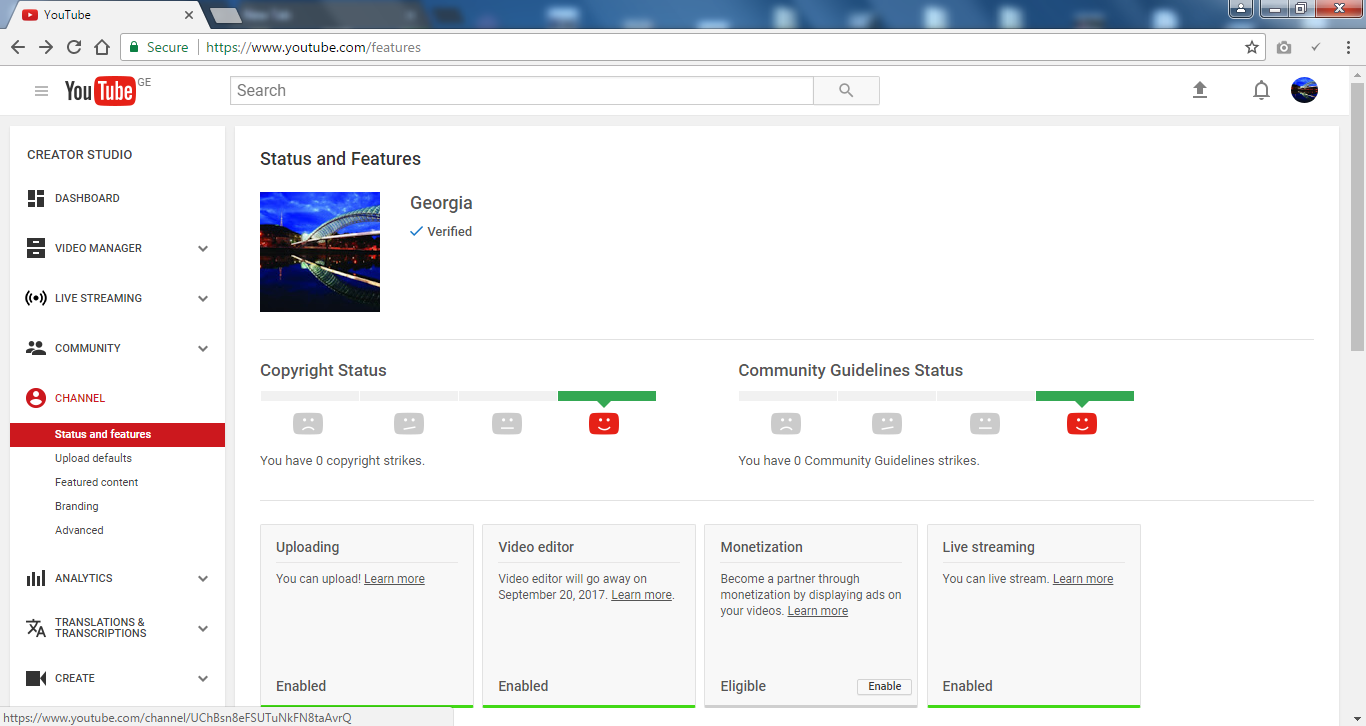The image size is (1366, 726).
Task: Reload the page
Action: coord(74,47)
